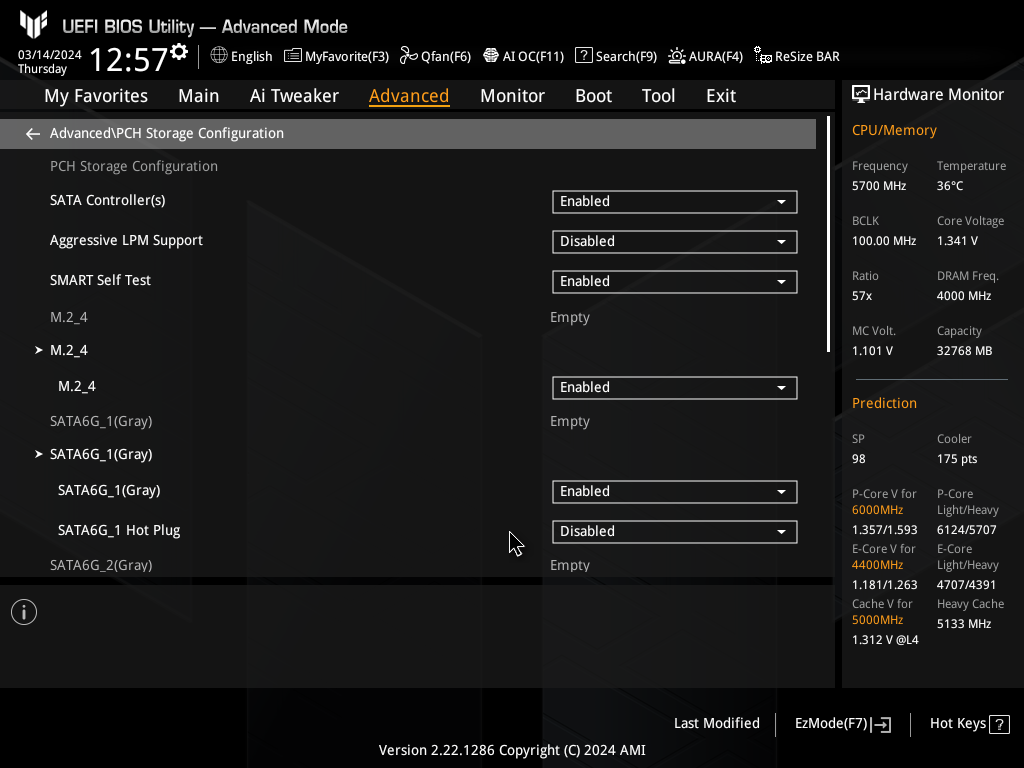Open SATA6G_1(Gray) Enabled dropdown
Viewport: 1024px width, 768px height.
click(x=675, y=492)
